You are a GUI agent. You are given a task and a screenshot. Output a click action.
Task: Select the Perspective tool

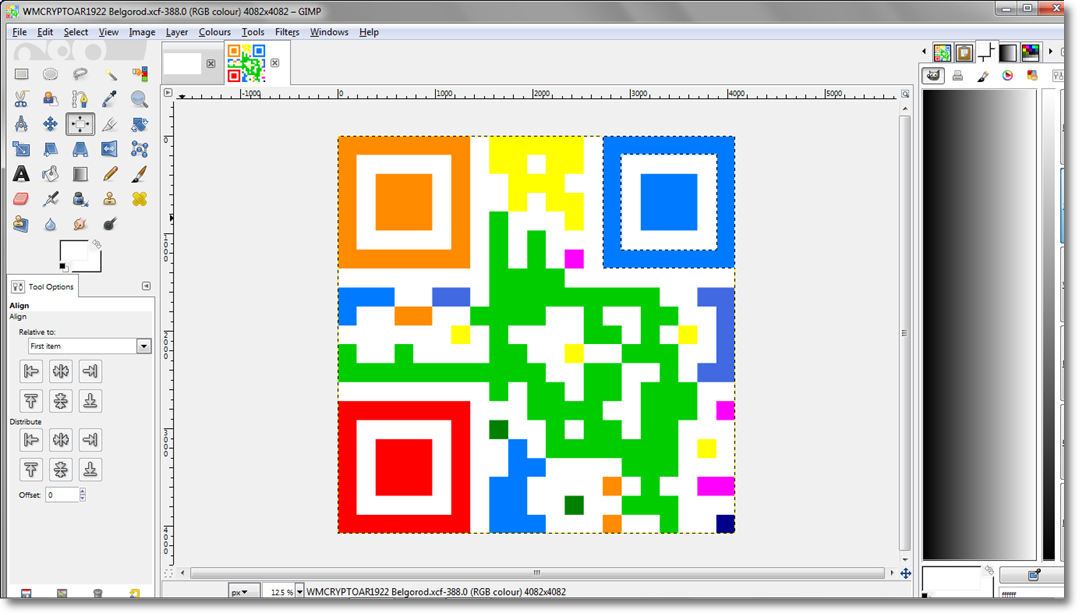80,149
